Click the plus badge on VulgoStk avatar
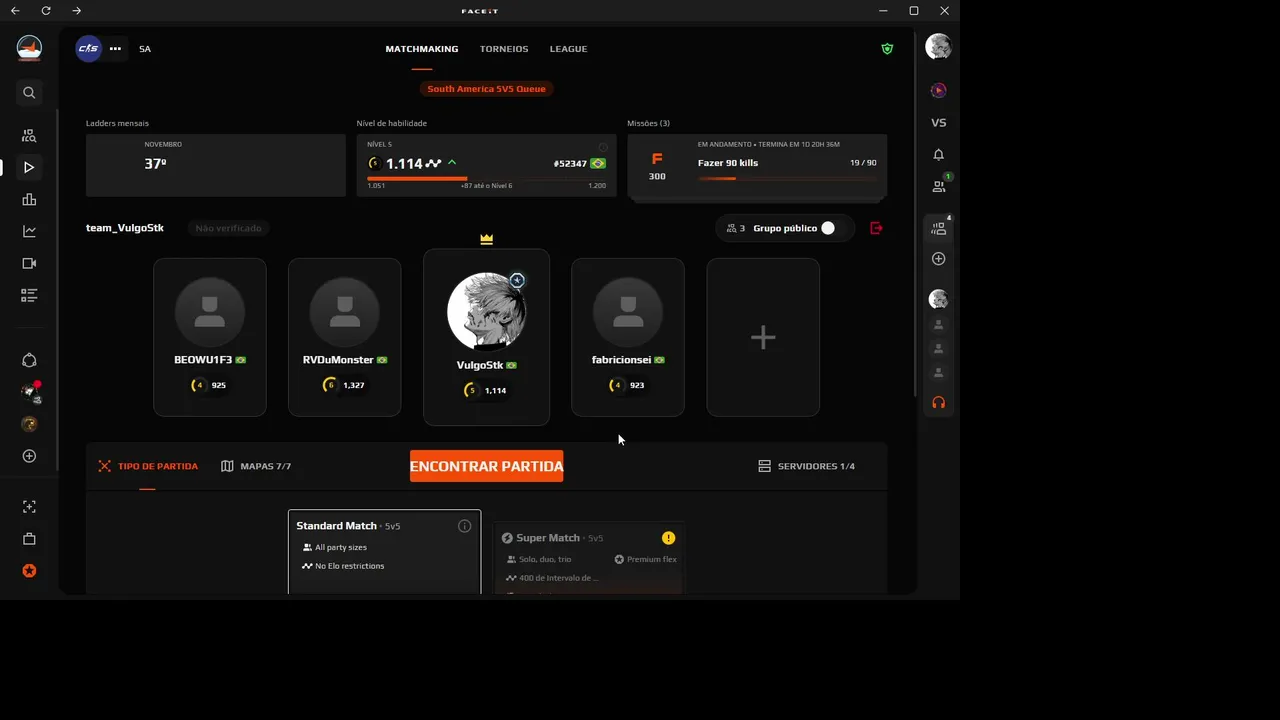This screenshot has width=1280, height=720. [x=517, y=281]
